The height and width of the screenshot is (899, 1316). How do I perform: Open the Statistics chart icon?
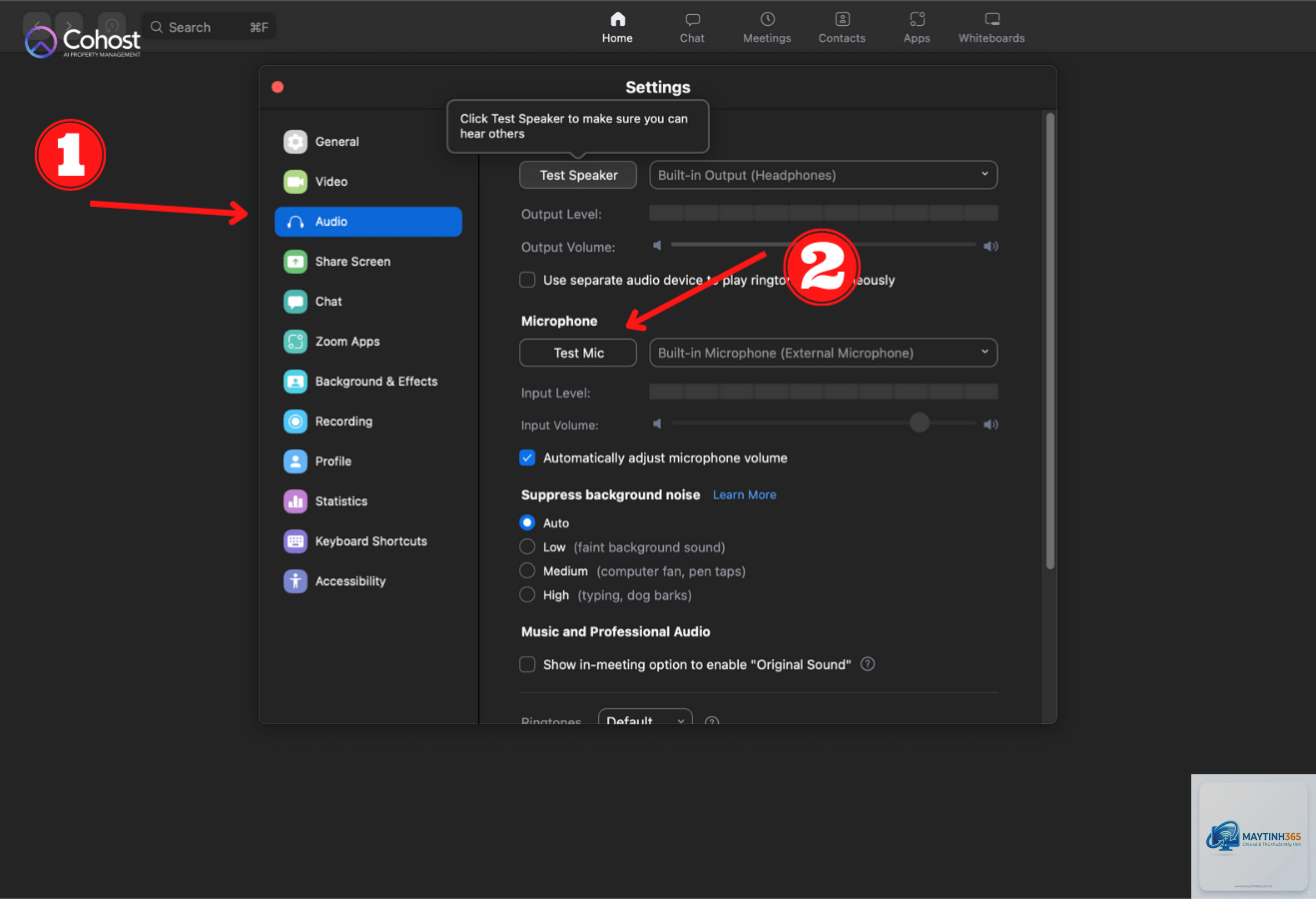point(296,501)
